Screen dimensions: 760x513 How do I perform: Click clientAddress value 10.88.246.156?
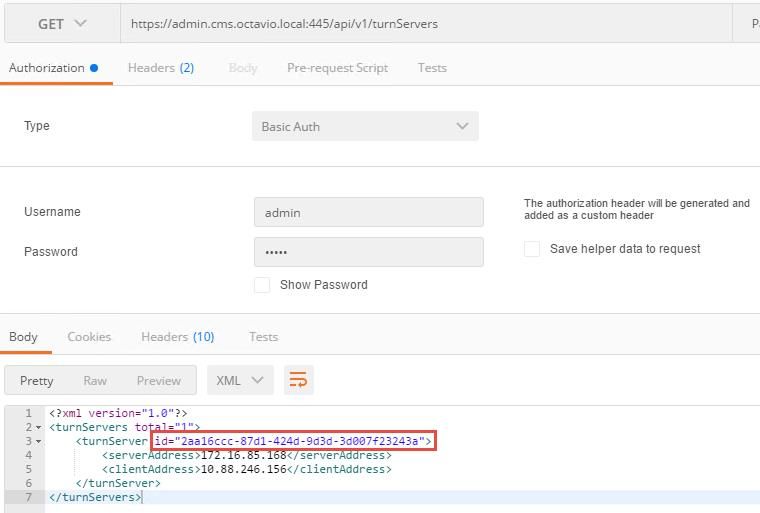(x=243, y=469)
